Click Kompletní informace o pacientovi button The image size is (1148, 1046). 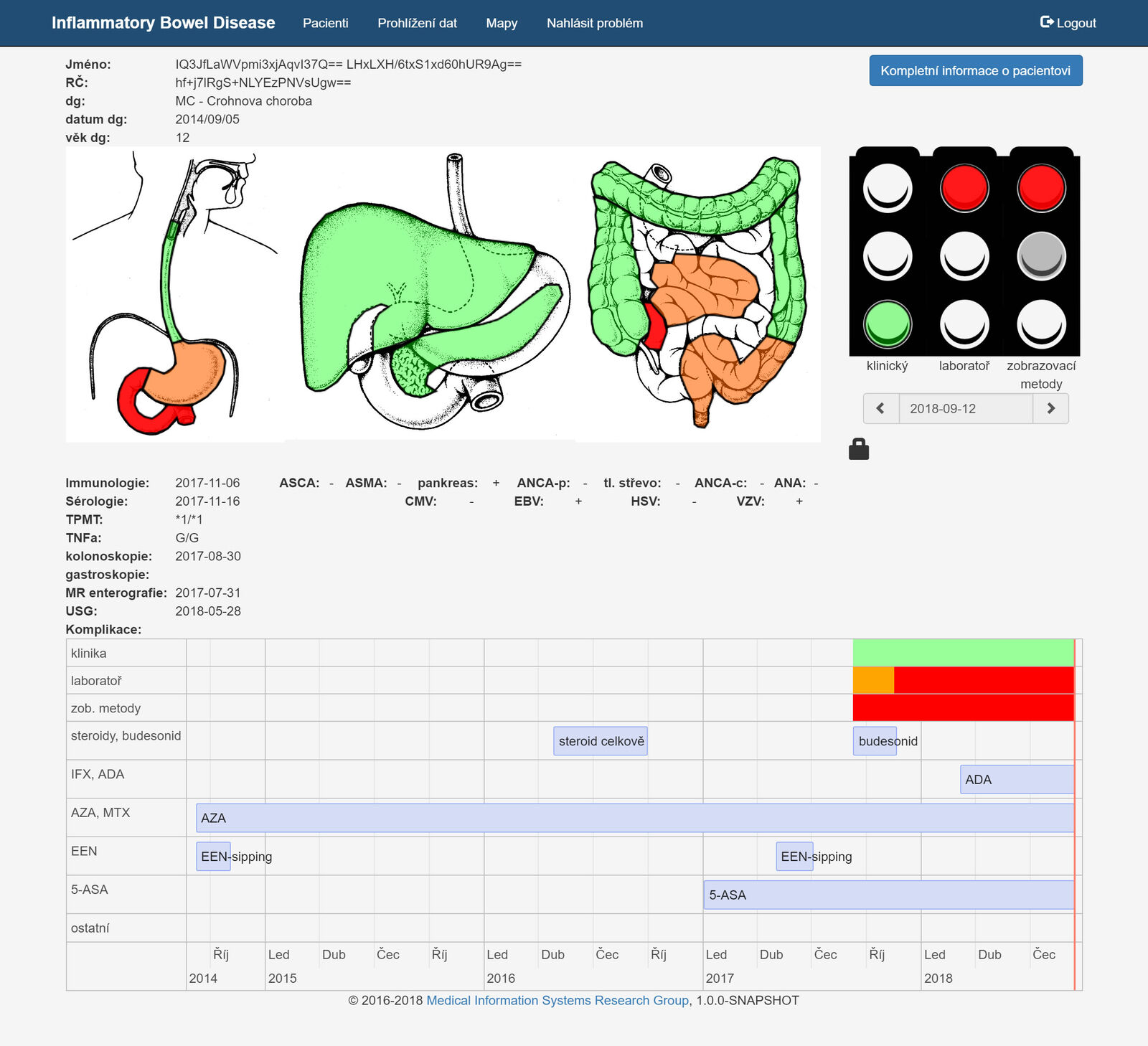pos(975,71)
